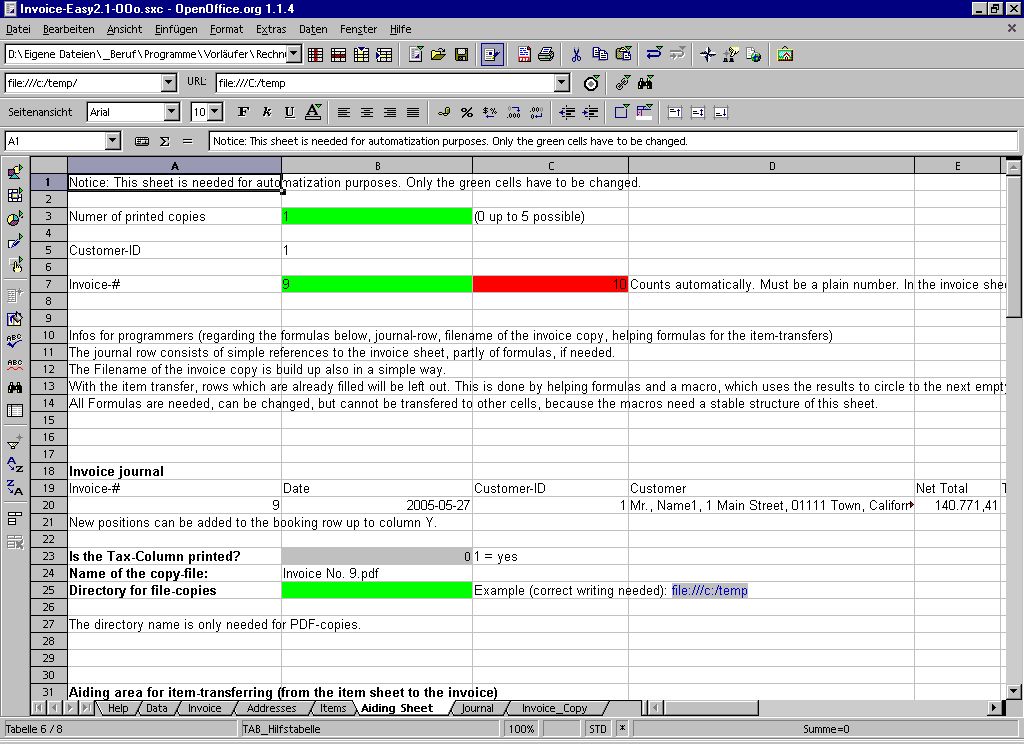
Task: Select column D header
Action: pos(771,166)
